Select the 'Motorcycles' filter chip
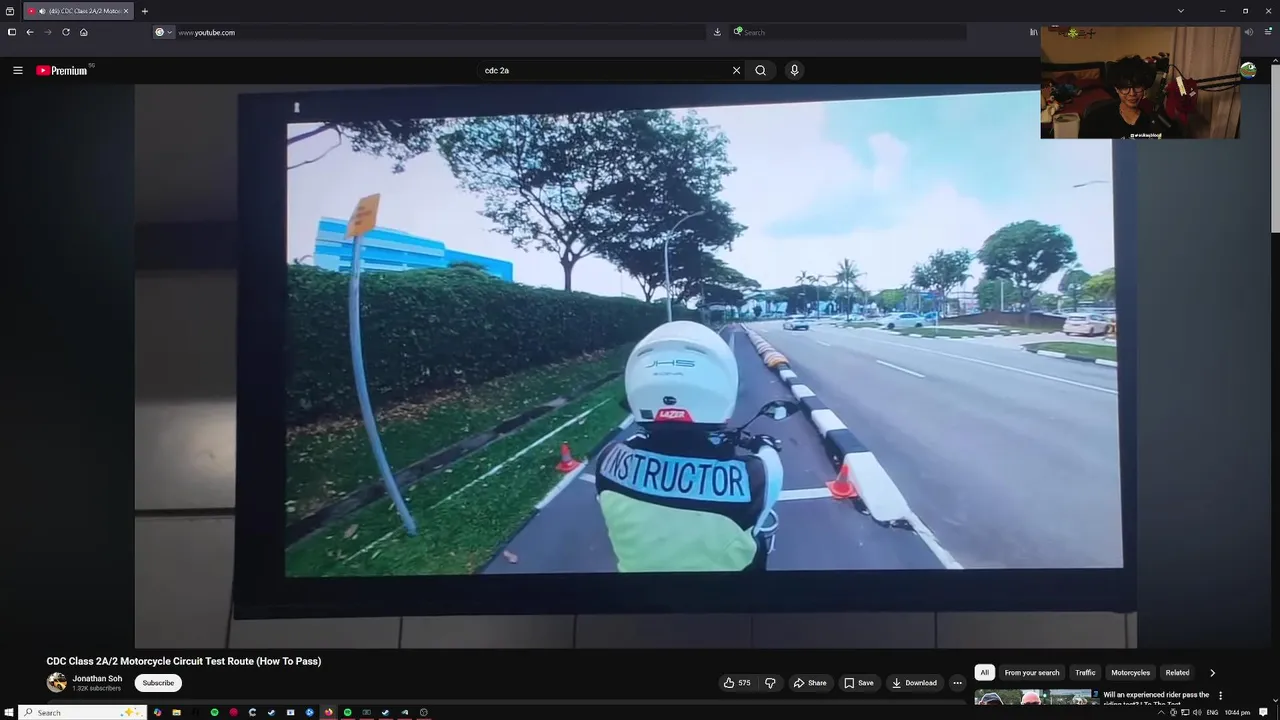 (1130, 673)
